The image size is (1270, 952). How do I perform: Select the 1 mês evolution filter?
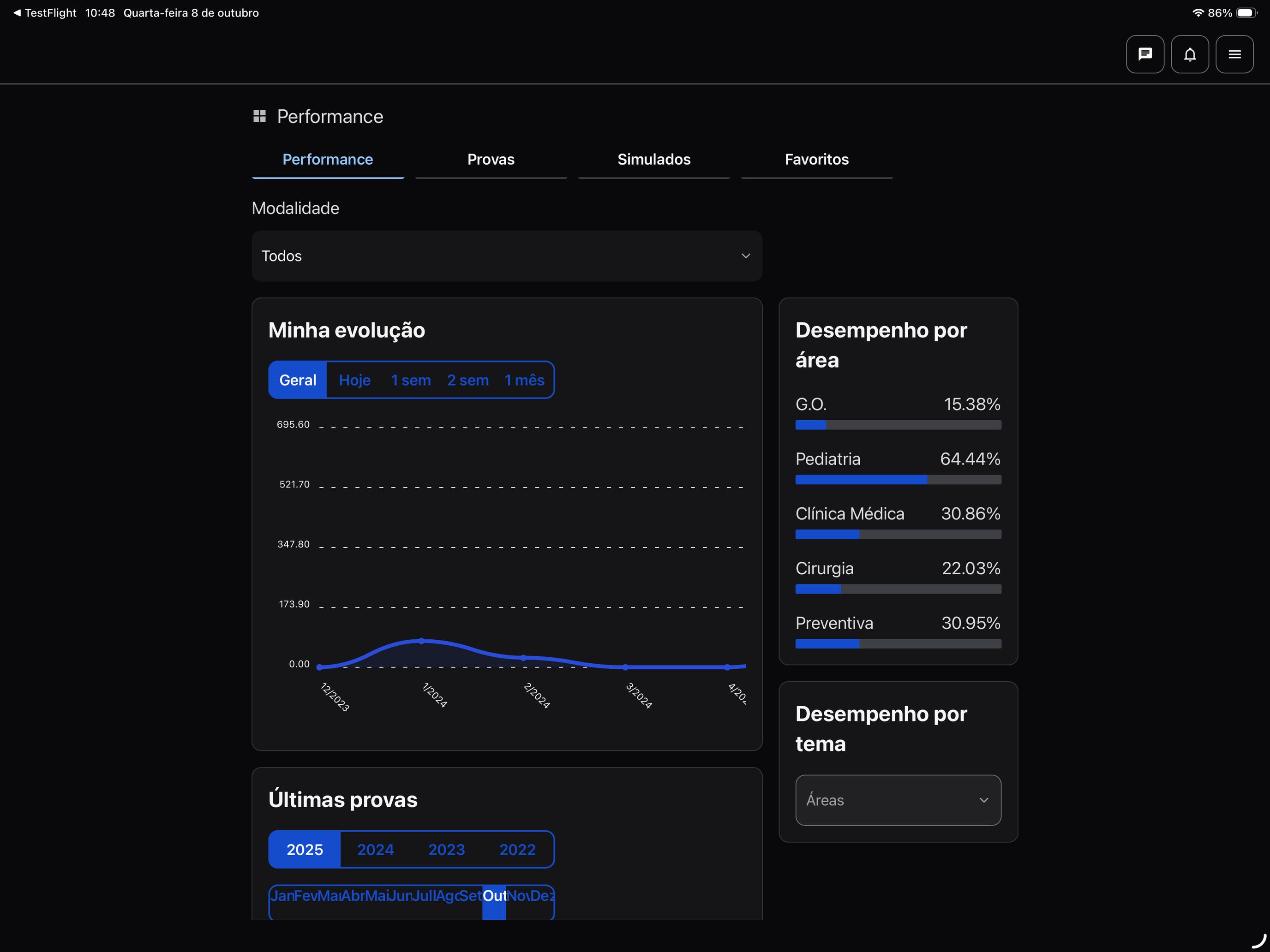point(524,380)
